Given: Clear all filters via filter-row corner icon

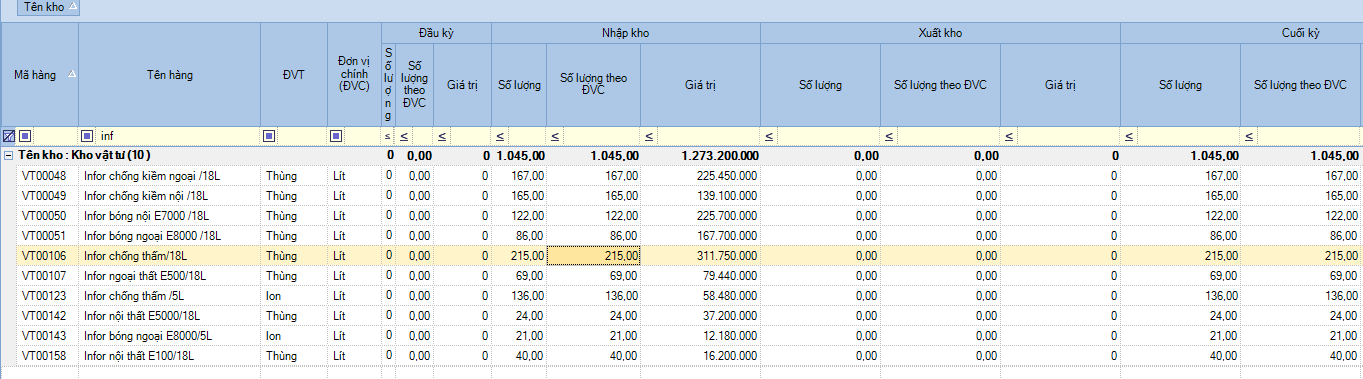Looking at the screenshot, I should click(x=8, y=136).
